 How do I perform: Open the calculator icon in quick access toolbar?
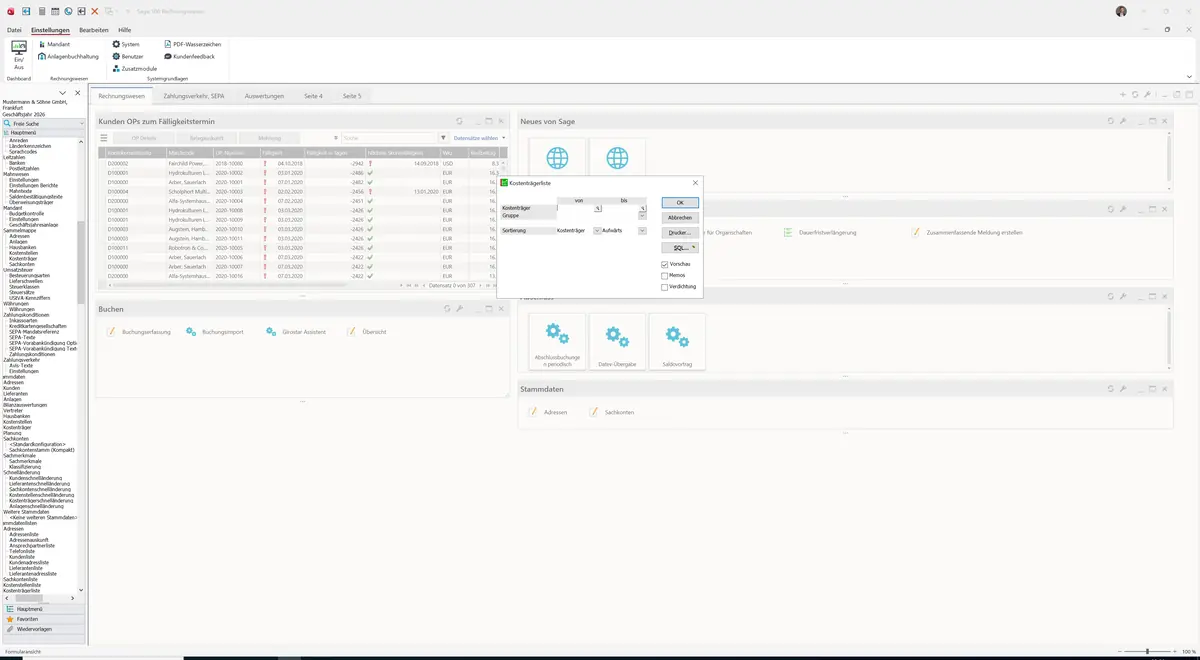pos(41,11)
